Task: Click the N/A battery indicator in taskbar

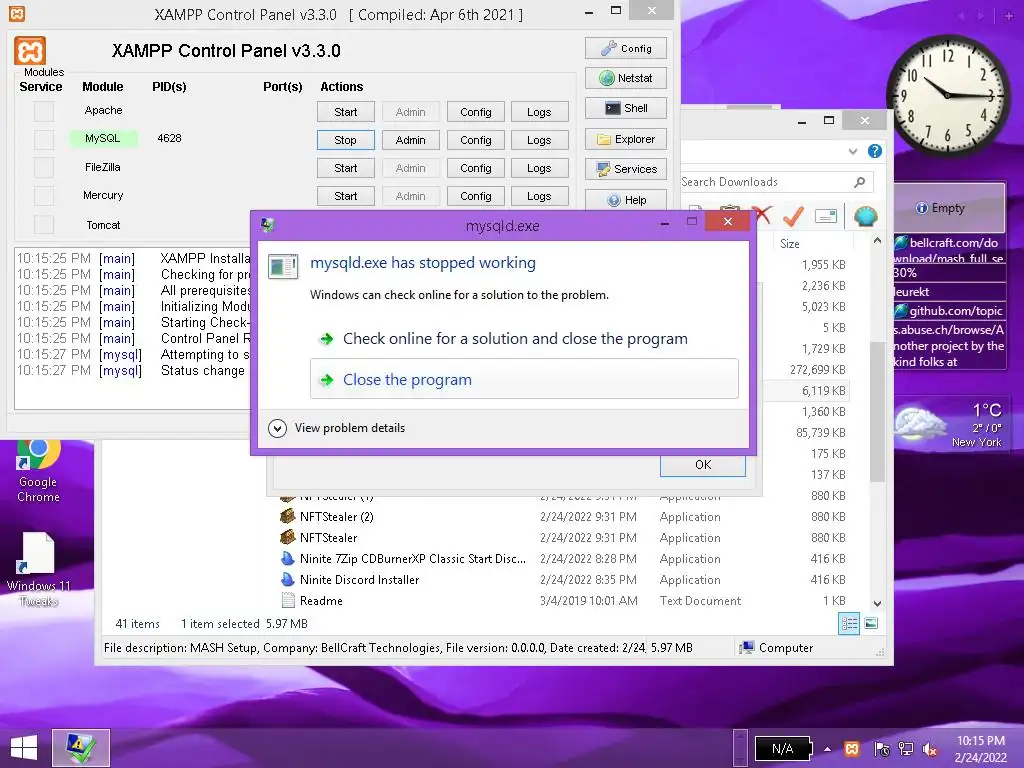Action: point(783,748)
